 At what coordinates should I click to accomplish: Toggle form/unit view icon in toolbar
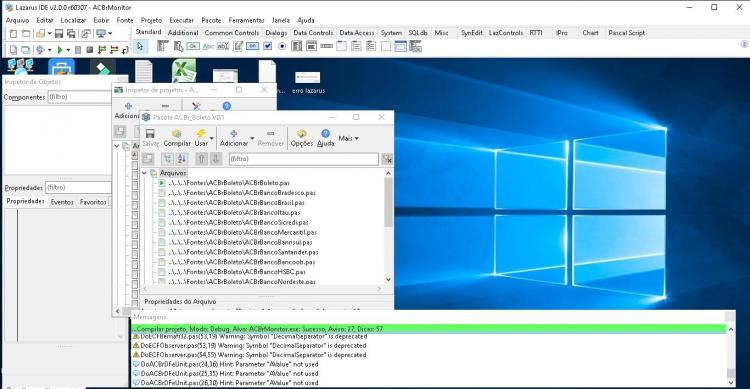86,33
